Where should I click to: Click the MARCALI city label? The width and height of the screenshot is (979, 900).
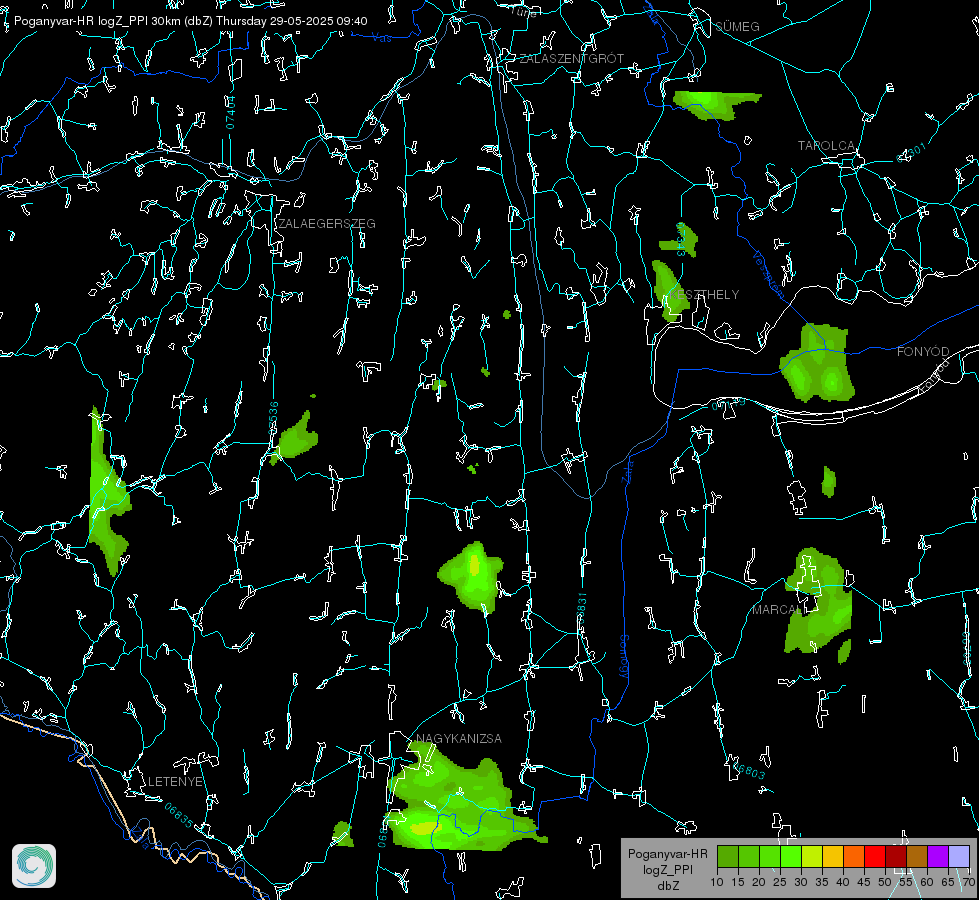pyautogui.click(x=778, y=610)
